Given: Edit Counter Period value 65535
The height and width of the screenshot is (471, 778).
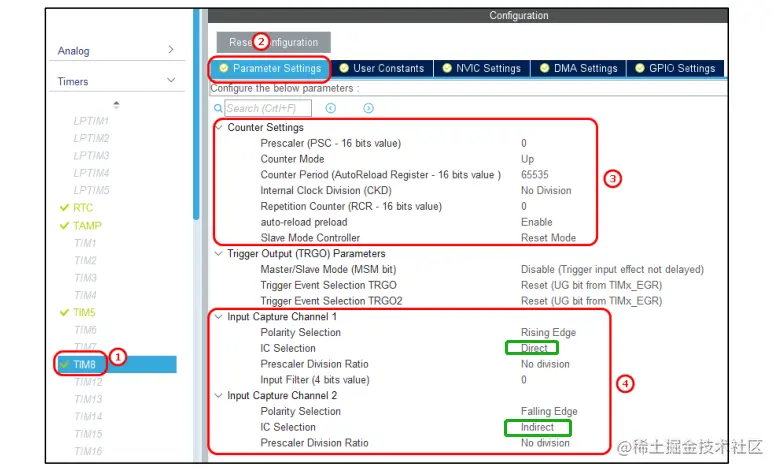Looking at the screenshot, I should click(x=534, y=175).
